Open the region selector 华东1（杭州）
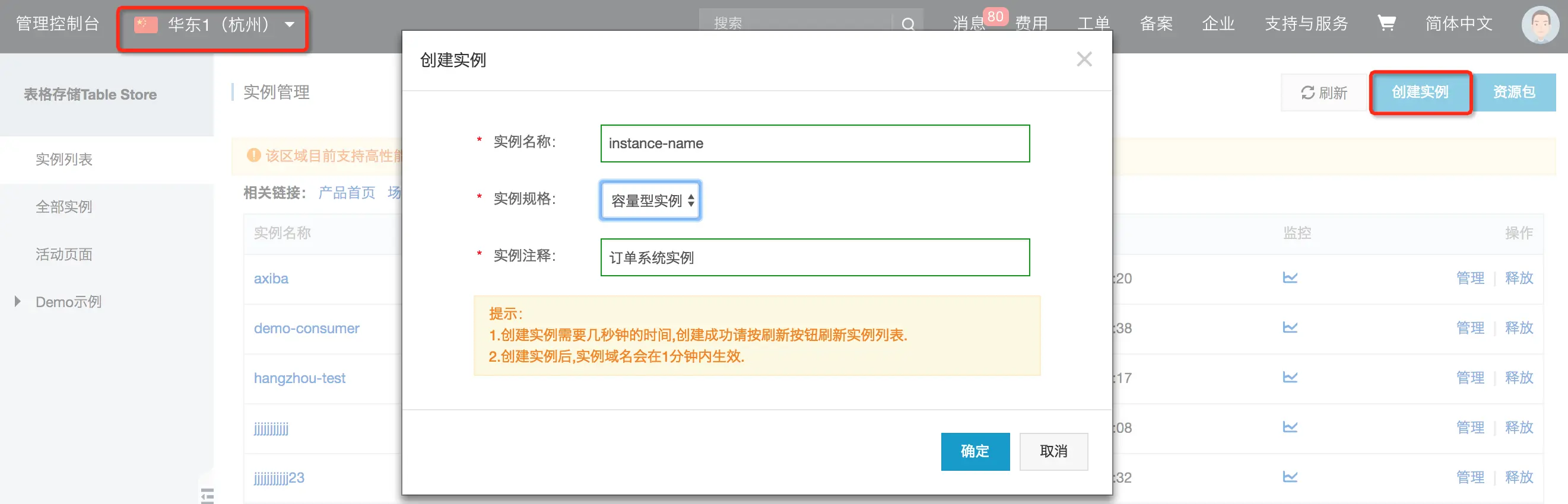 (213, 25)
